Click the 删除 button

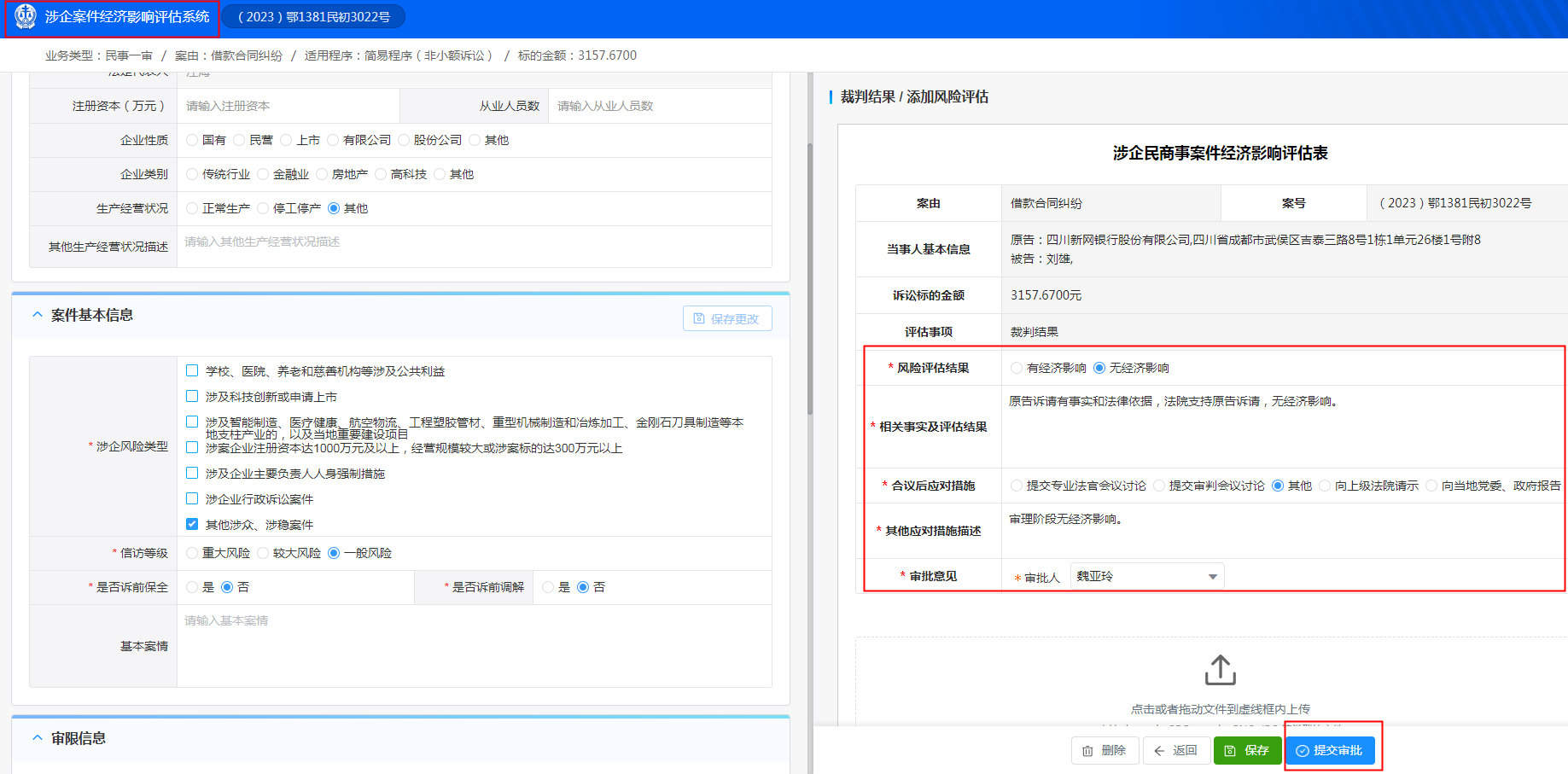coord(1105,751)
